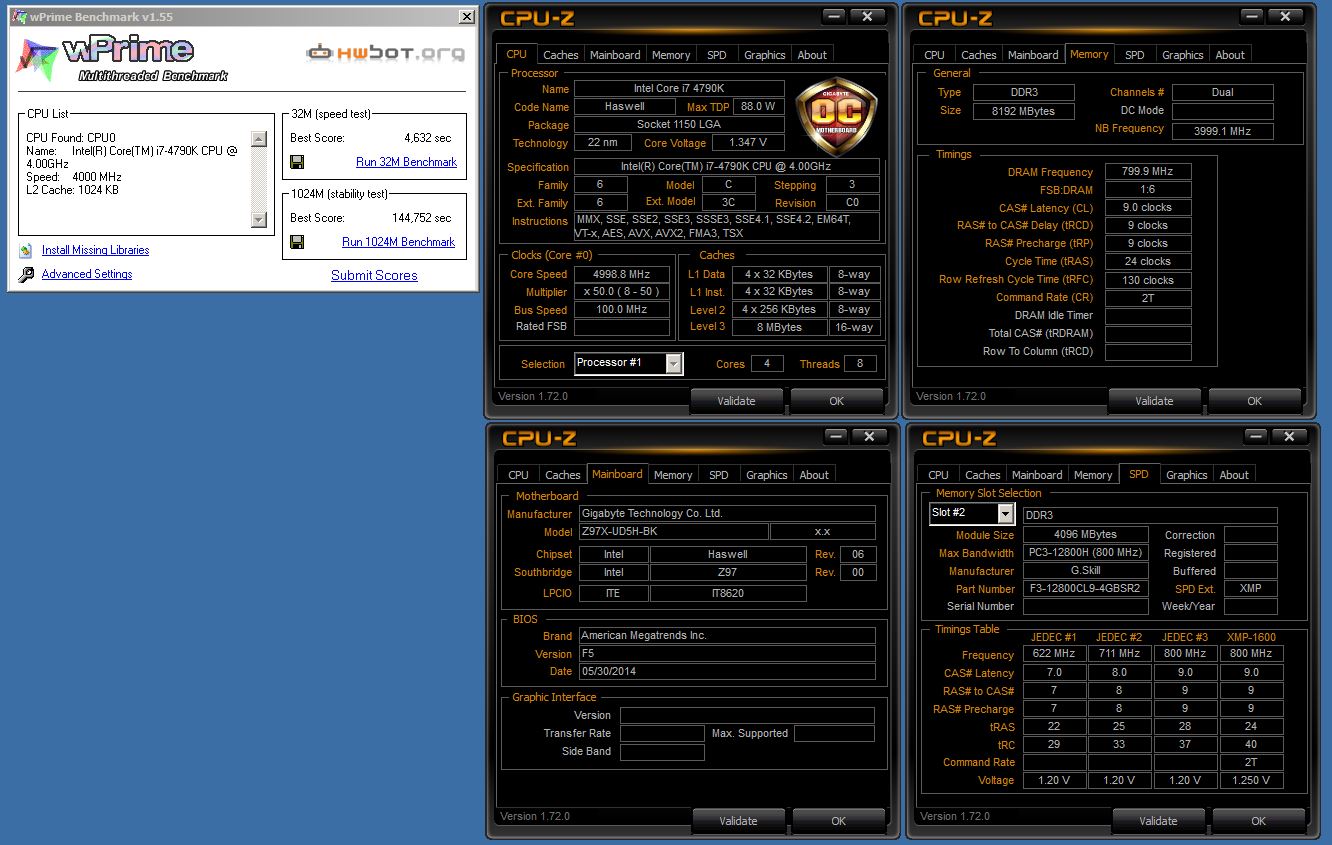Close the SPD CPU-Z window
Image resolution: width=1332 pixels, height=845 pixels.
[x=1290, y=436]
